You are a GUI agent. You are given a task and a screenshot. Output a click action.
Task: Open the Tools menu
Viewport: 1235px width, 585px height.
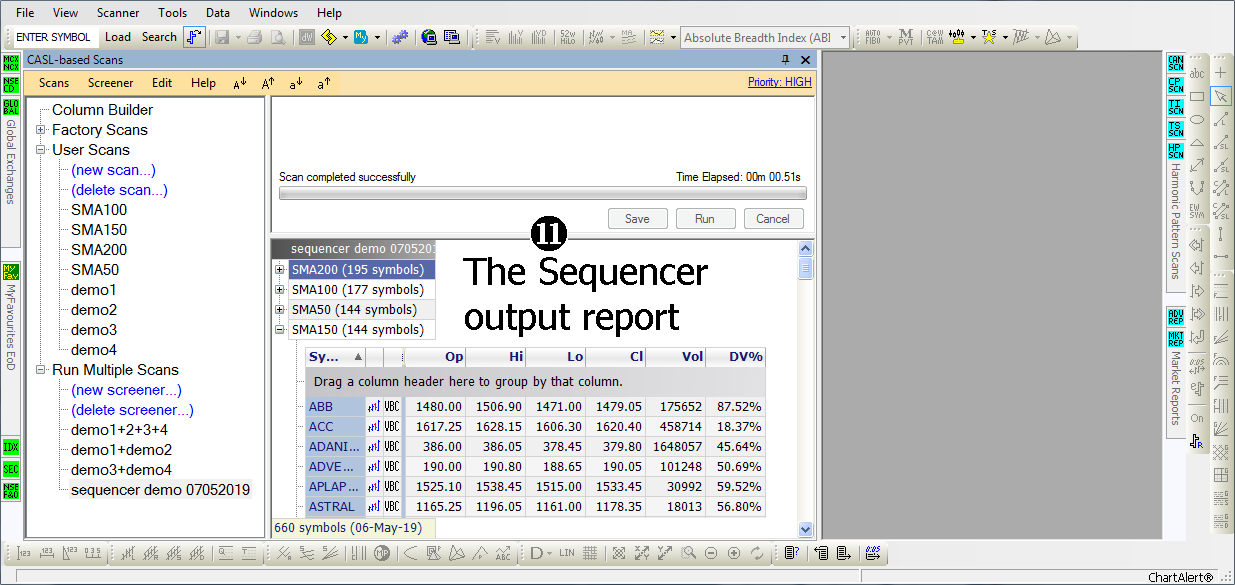tap(173, 13)
